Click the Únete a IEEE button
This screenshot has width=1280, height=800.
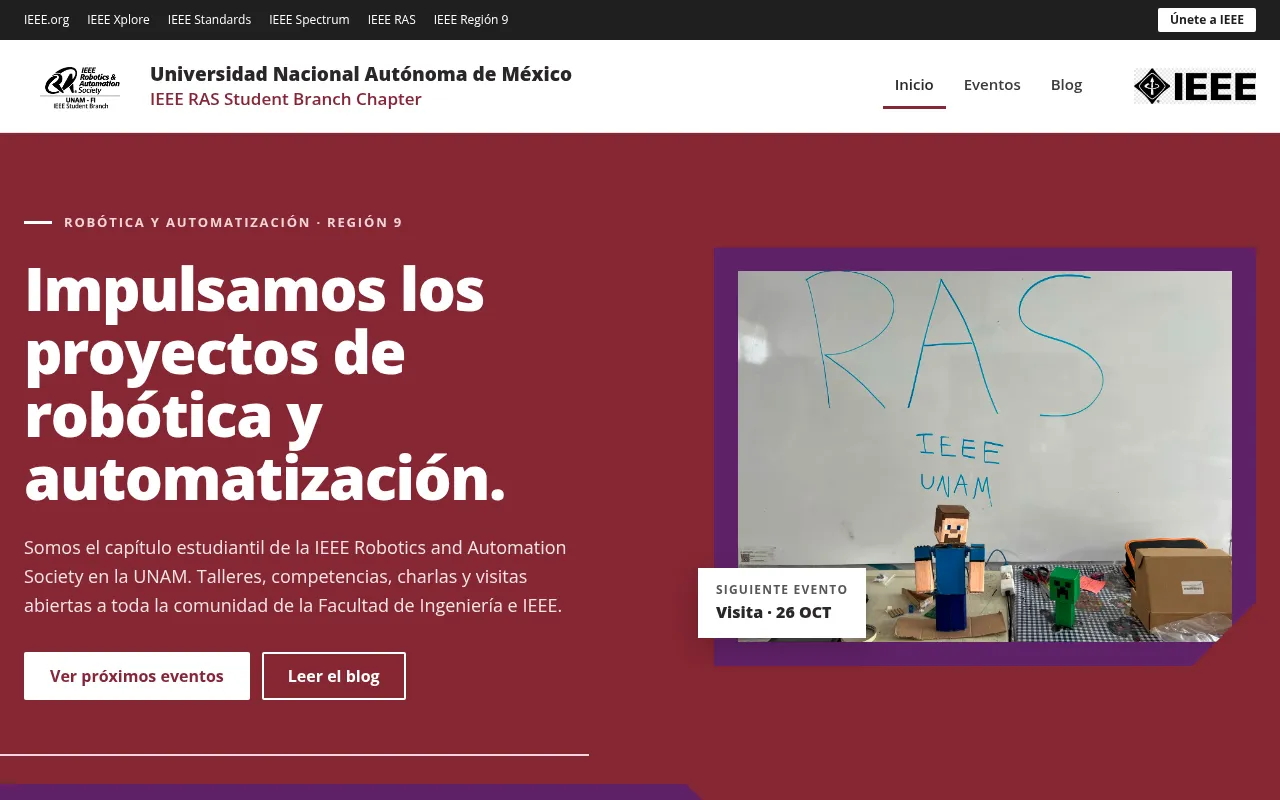pos(1207,20)
